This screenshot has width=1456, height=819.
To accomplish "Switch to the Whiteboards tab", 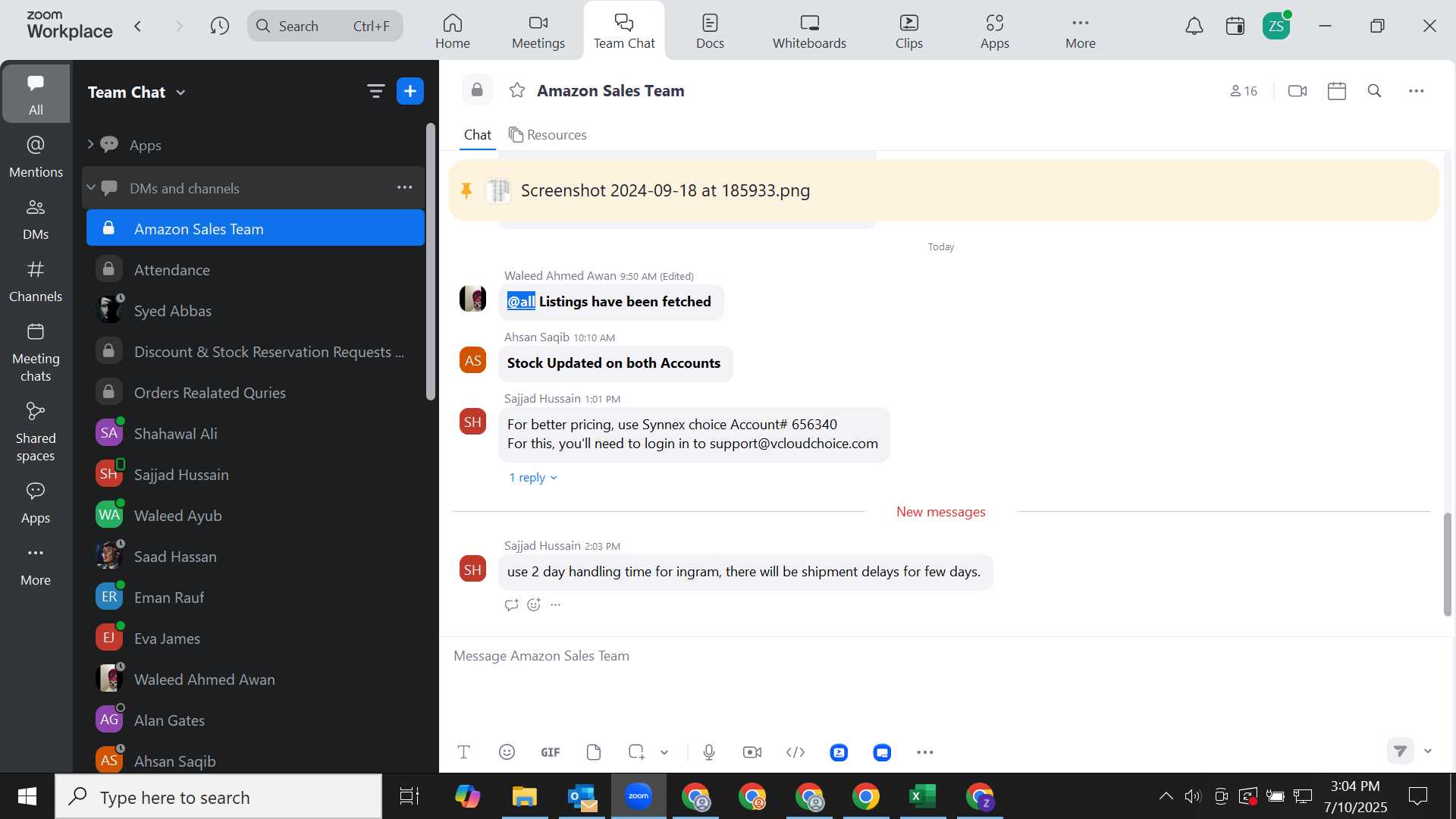I will pyautogui.click(x=809, y=31).
